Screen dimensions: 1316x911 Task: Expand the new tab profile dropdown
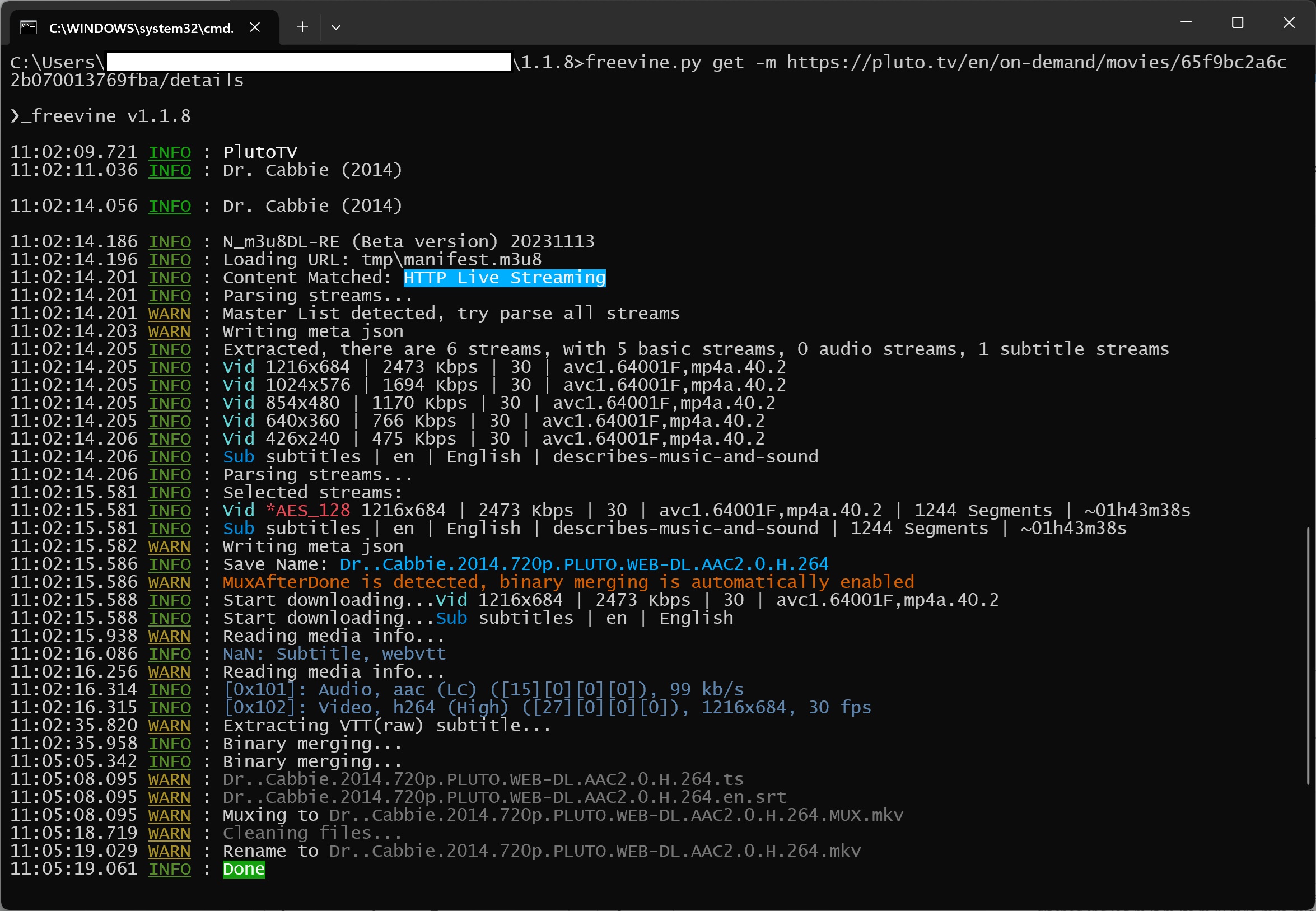pyautogui.click(x=335, y=27)
